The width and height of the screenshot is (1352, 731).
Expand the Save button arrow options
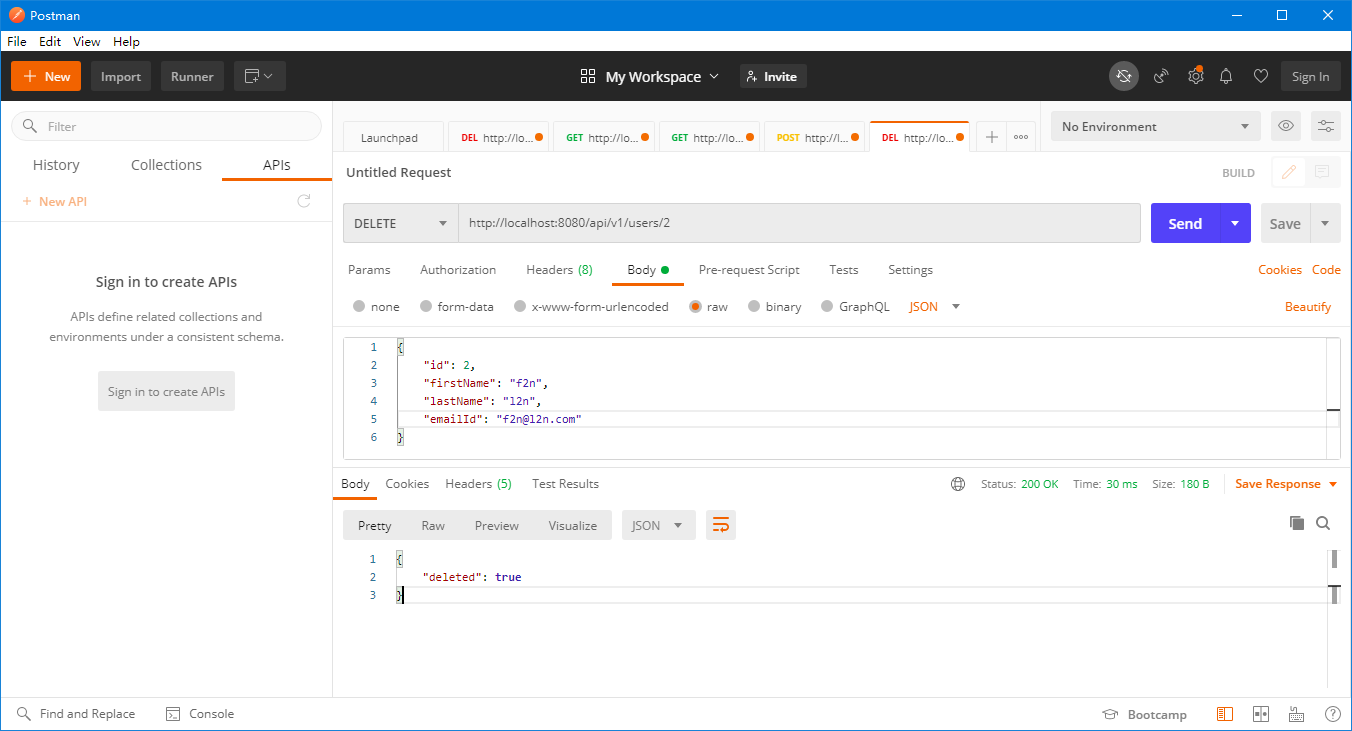pos(1325,223)
